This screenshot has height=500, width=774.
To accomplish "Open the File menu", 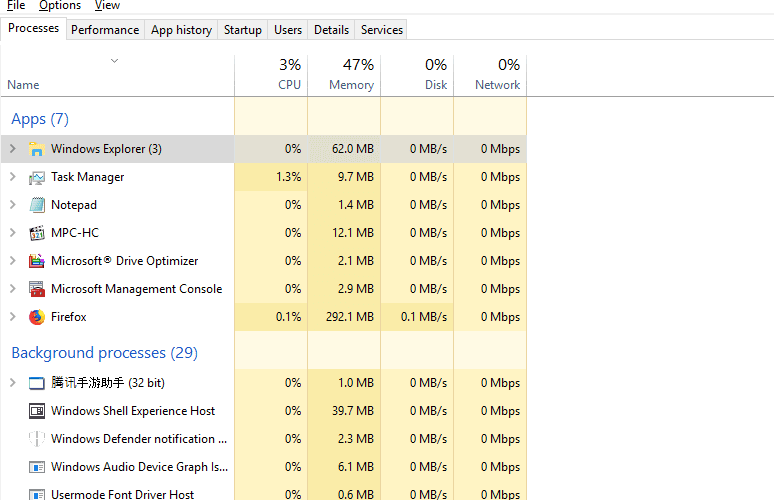I will pyautogui.click(x=16, y=5).
